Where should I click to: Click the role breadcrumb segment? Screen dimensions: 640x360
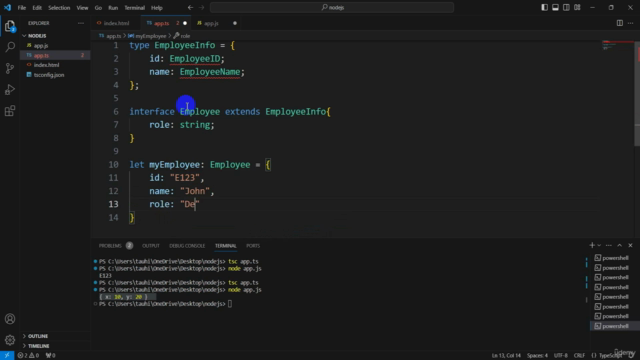click(x=182, y=36)
